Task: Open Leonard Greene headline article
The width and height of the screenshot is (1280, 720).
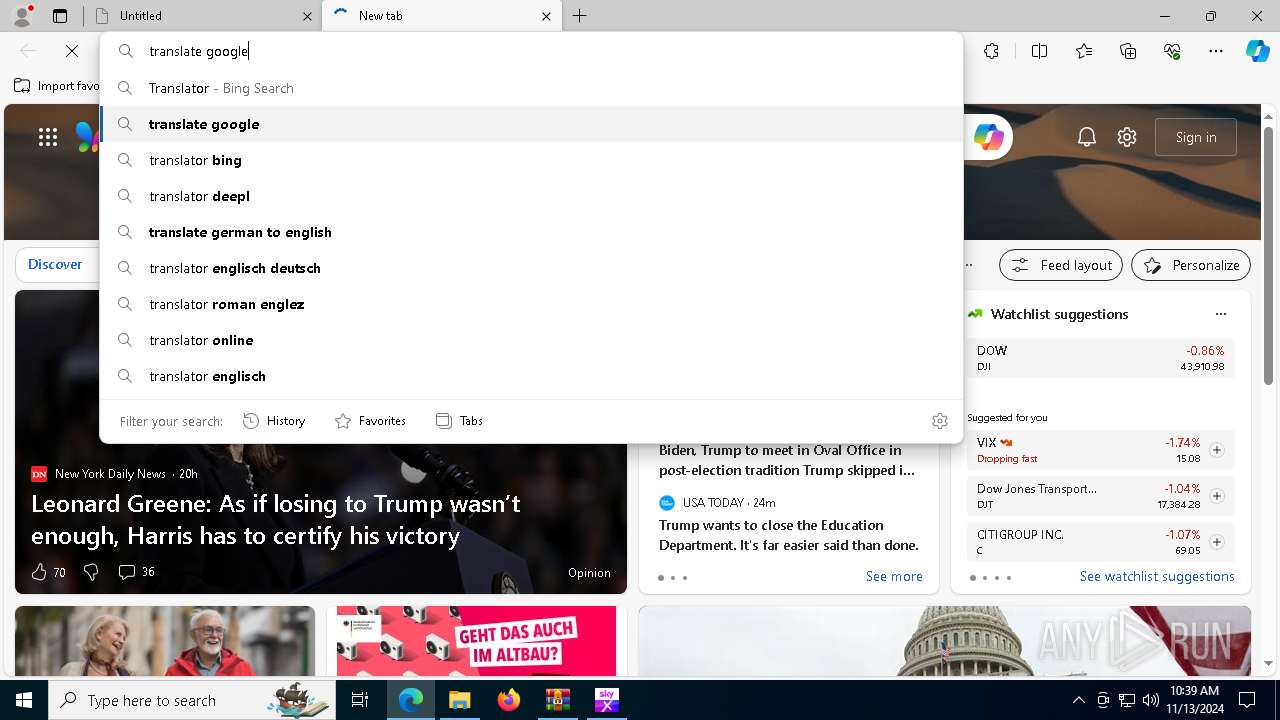Action: pyautogui.click(x=276, y=520)
